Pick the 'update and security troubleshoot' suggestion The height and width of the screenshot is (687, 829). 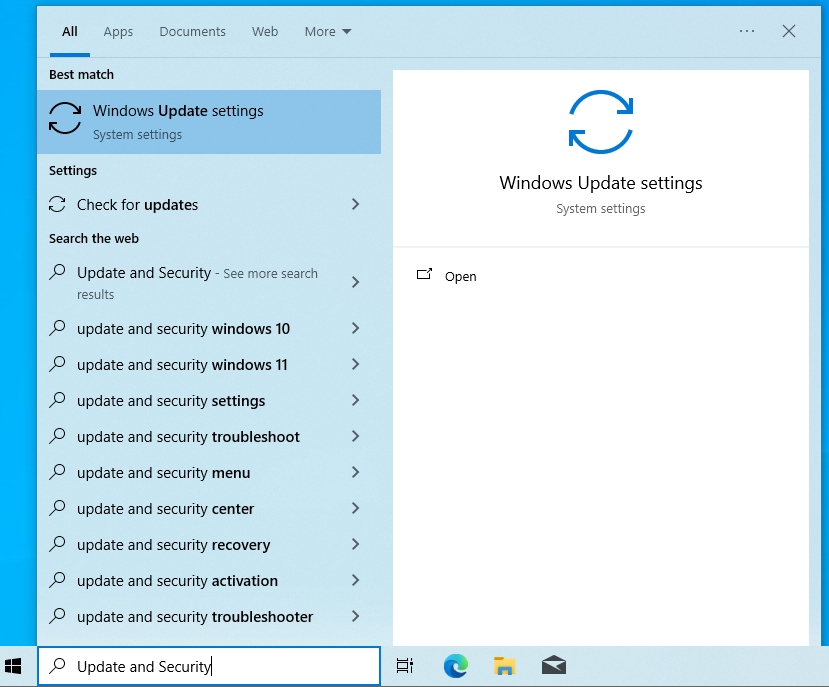click(209, 436)
